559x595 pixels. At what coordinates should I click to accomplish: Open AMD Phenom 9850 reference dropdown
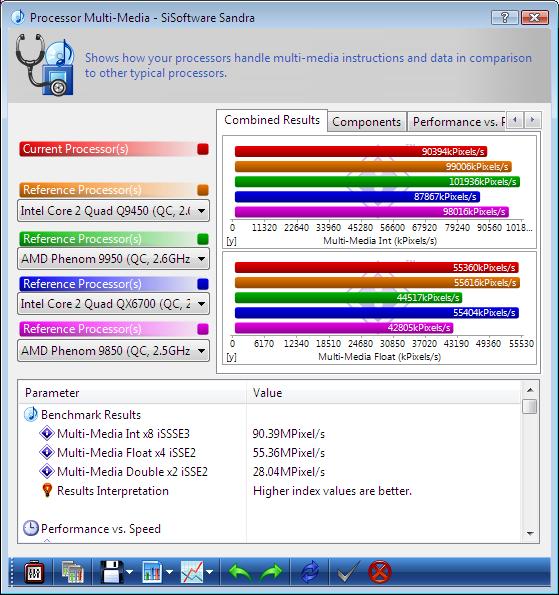click(x=113, y=351)
